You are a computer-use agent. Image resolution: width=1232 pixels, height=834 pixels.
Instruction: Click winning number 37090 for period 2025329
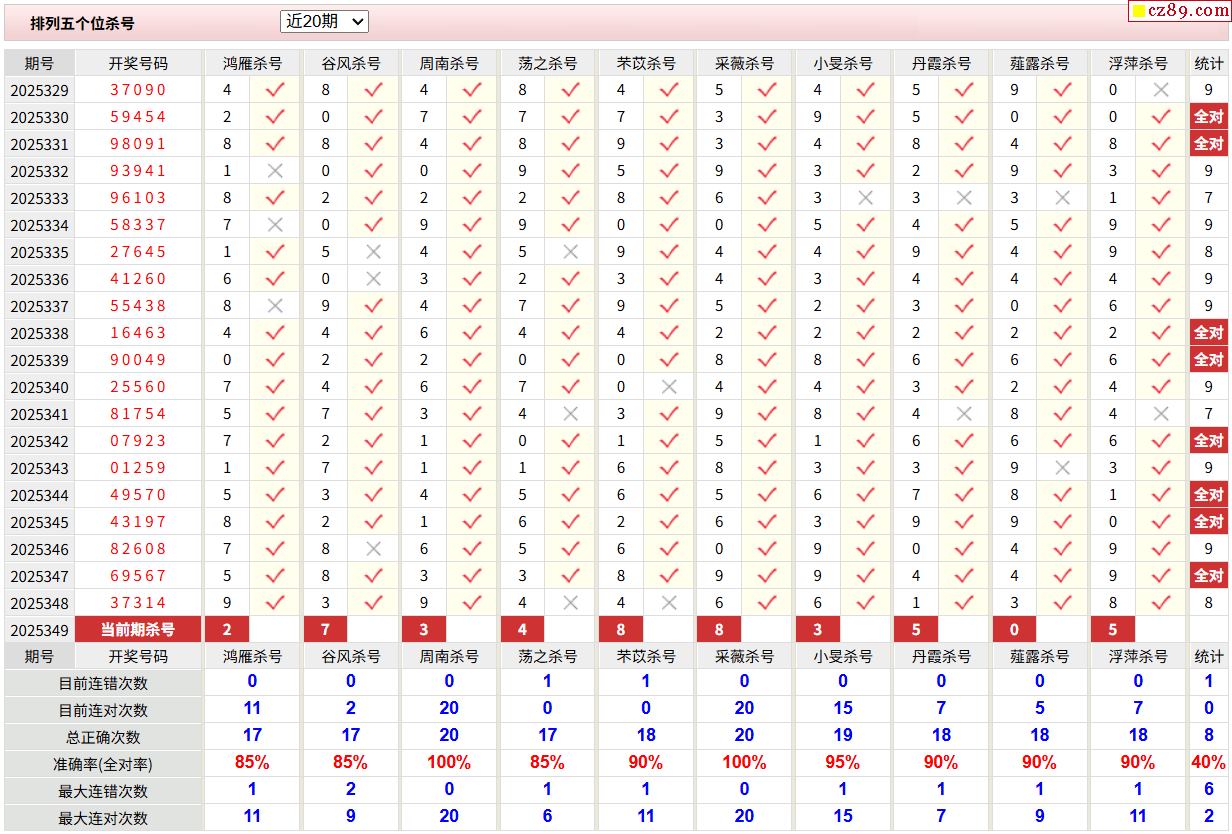coord(138,90)
